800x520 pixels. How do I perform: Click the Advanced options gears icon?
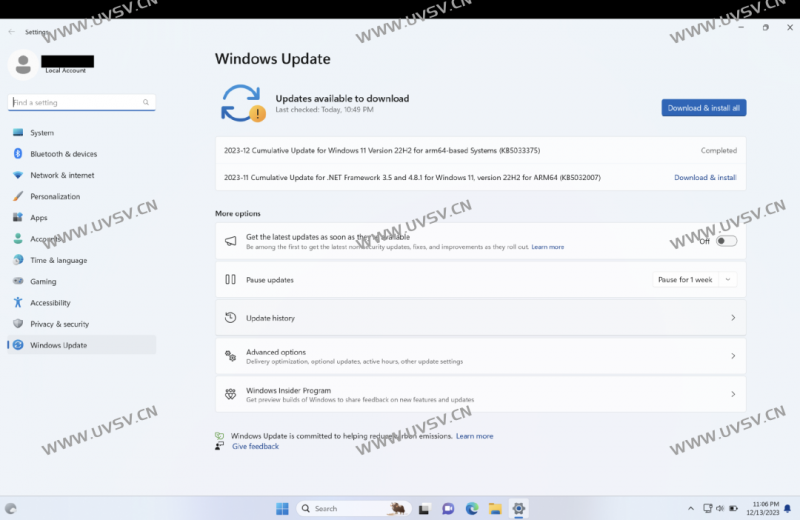pyautogui.click(x=231, y=356)
